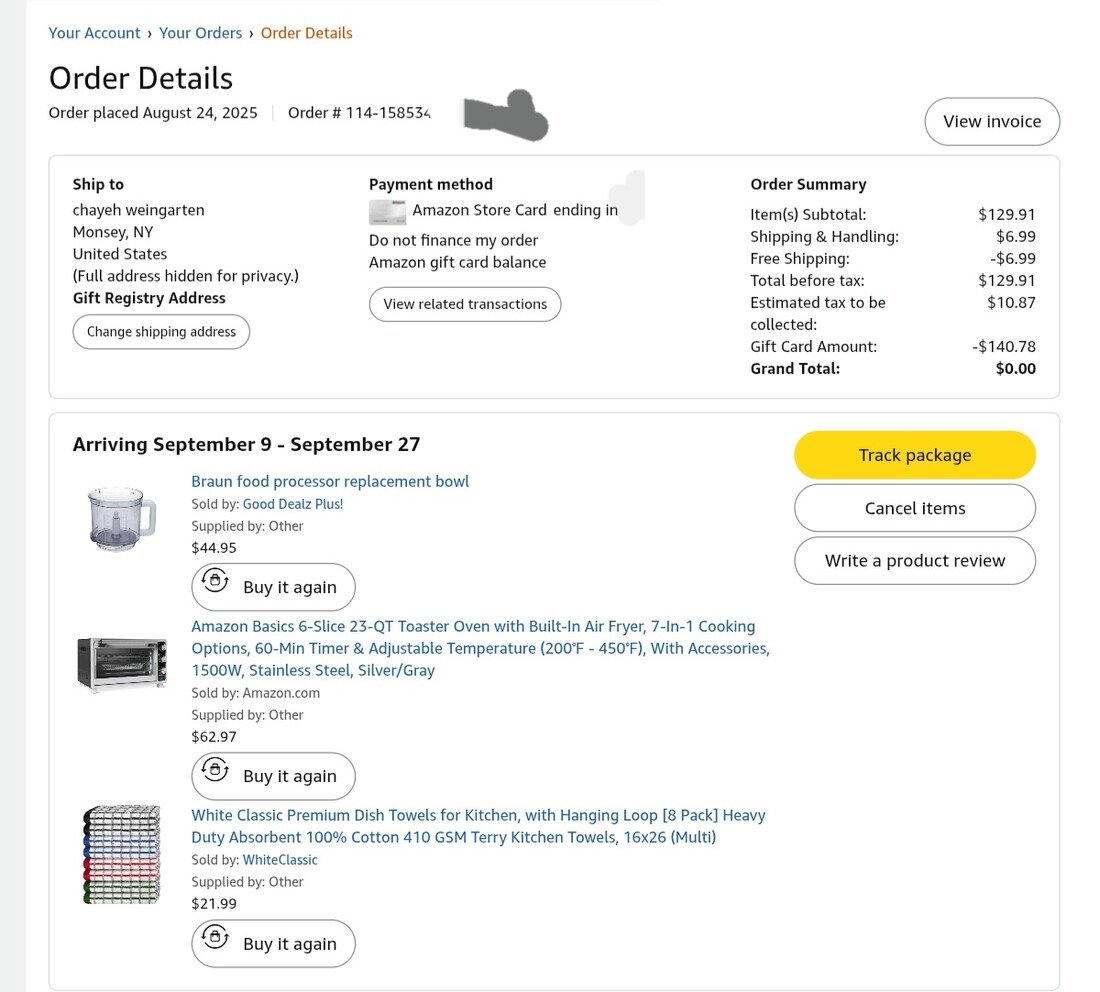Open View related transactions
The height and width of the screenshot is (992, 1100).
click(x=465, y=304)
